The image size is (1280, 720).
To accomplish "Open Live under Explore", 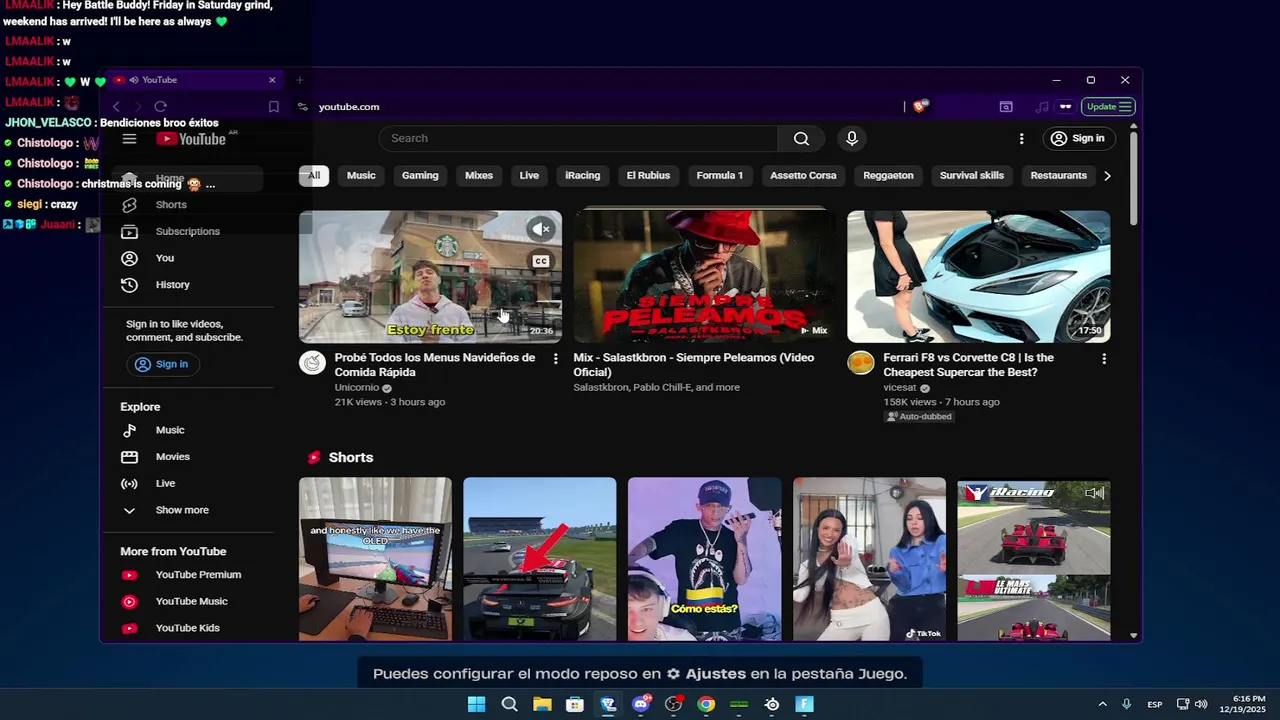I will point(186,483).
